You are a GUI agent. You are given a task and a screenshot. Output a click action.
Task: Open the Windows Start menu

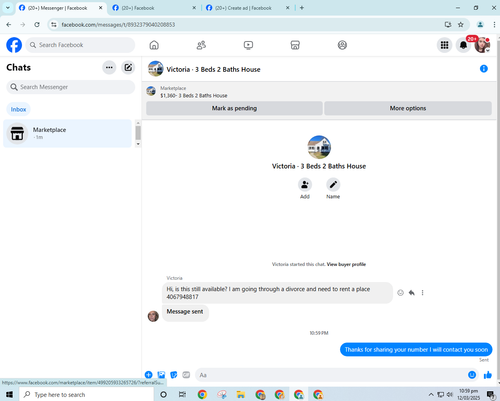[9, 394]
